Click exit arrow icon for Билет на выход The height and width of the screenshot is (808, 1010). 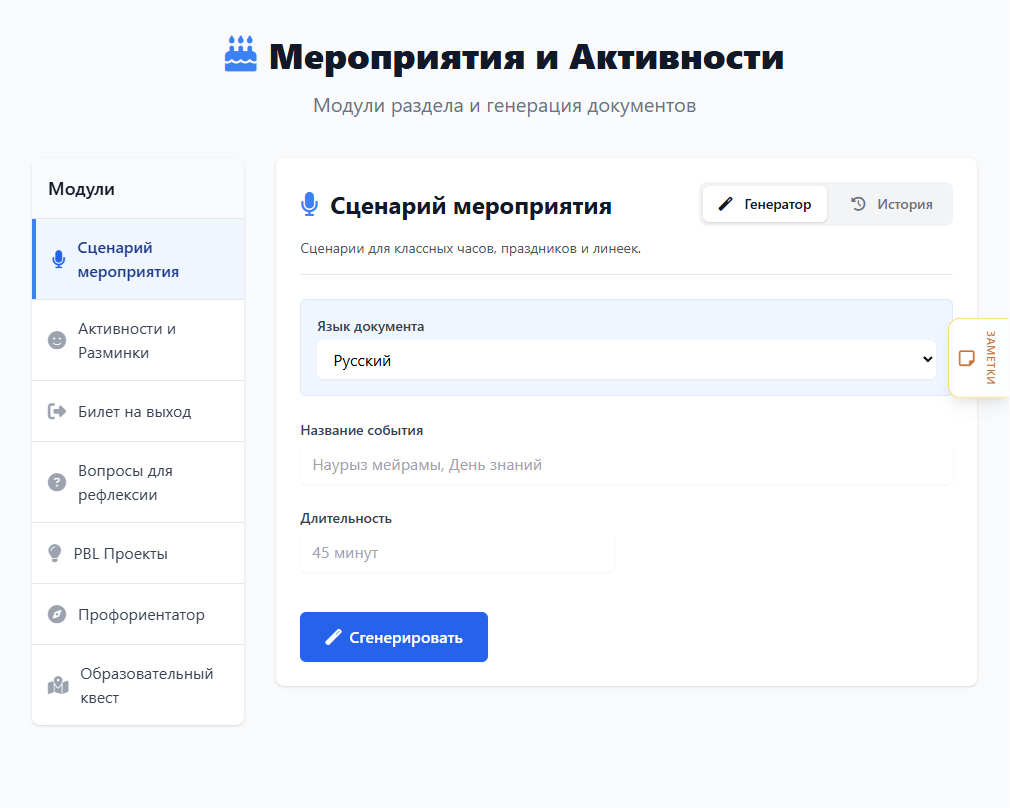tap(57, 411)
